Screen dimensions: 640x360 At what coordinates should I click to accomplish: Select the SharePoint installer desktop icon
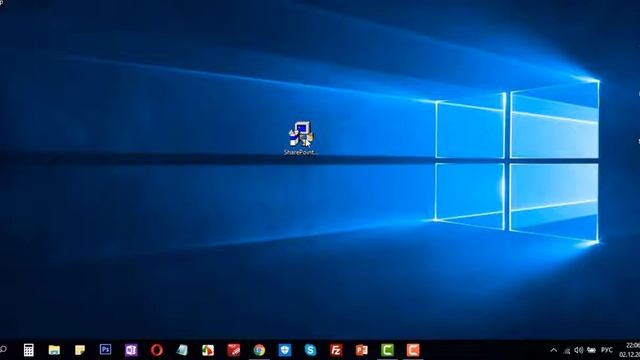coord(301,138)
